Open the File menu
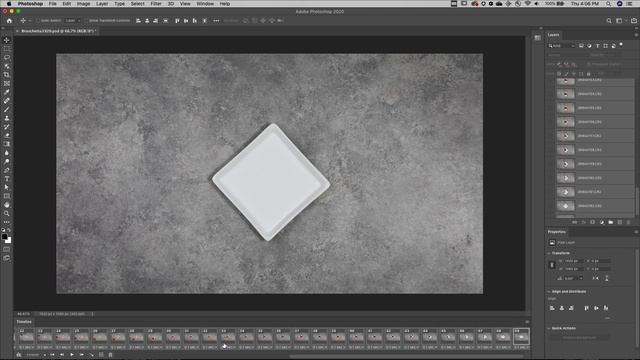640x360 pixels. coord(53,4)
